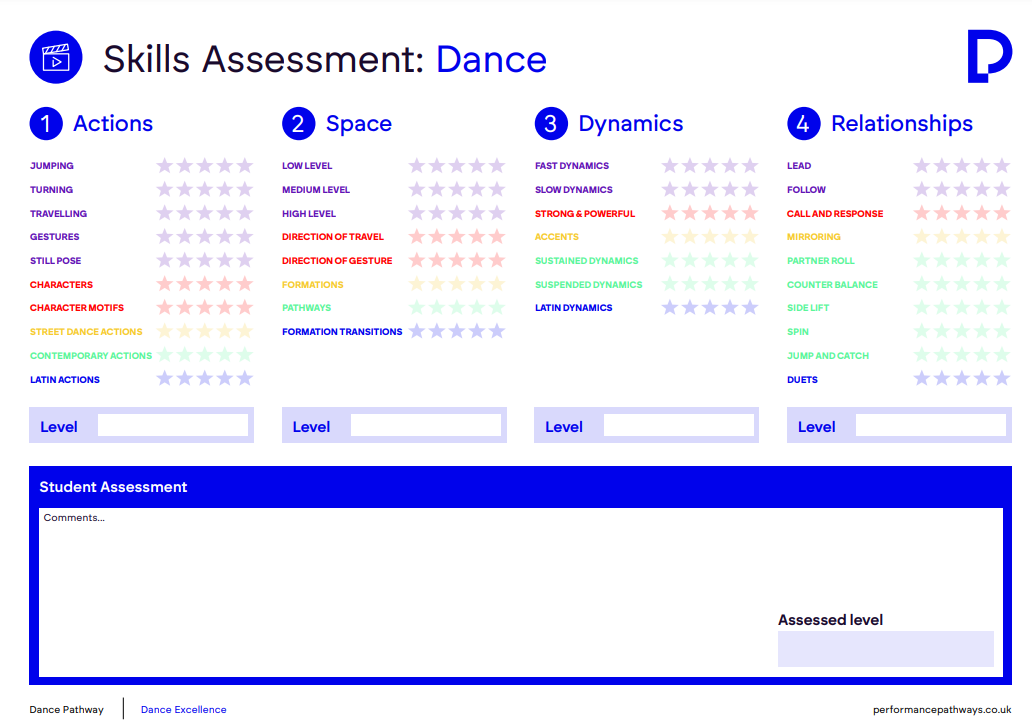This screenshot has width=1032, height=727.
Task: Click the COUNTER BALANCE label
Action: point(833,285)
